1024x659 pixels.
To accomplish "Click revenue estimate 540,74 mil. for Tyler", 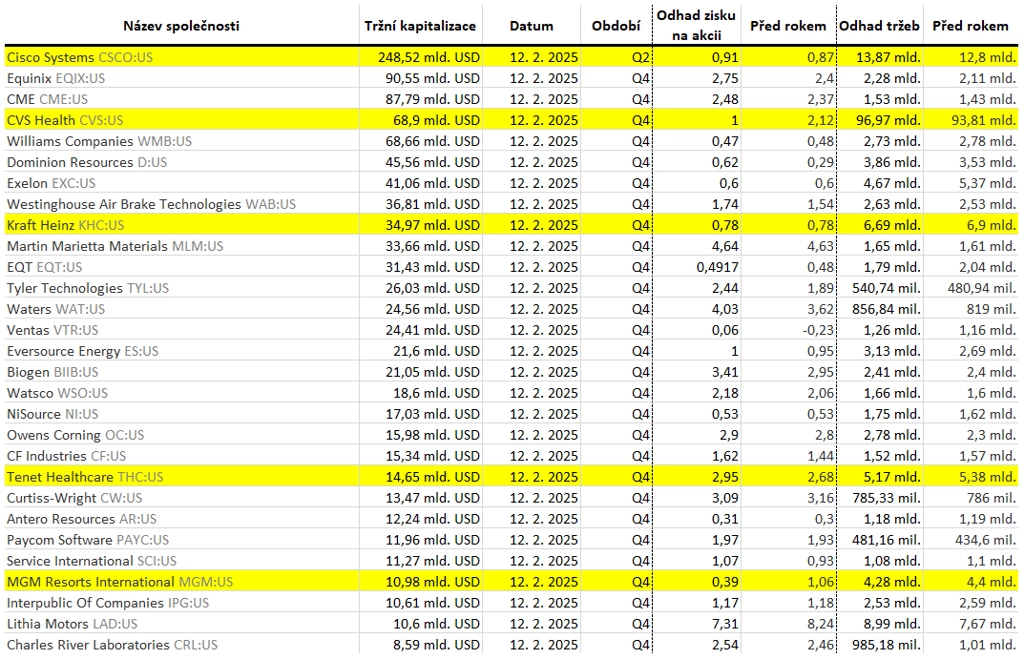I will (x=886, y=288).
